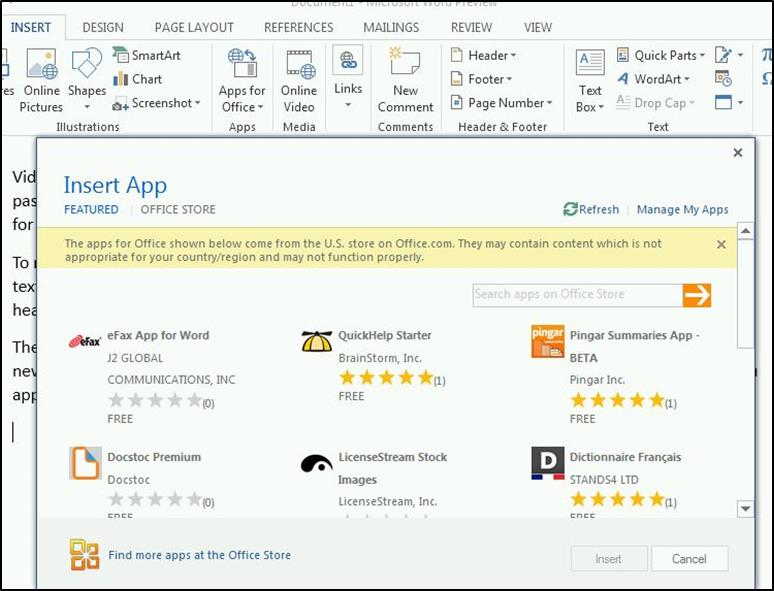Insert a Text Box
This screenshot has height=591, width=774.
[x=590, y=80]
